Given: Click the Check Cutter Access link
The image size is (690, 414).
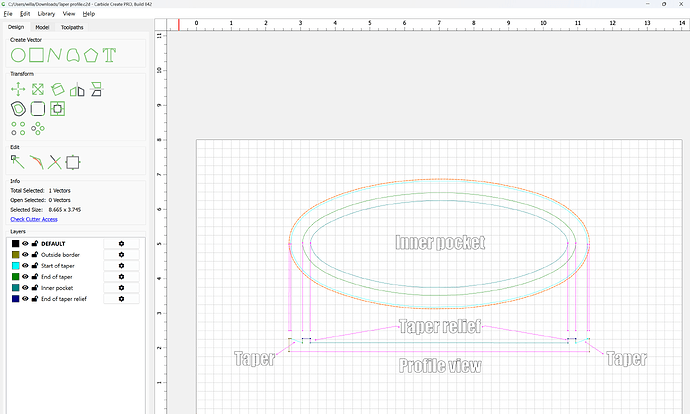Looking at the screenshot, I should click(34, 218).
